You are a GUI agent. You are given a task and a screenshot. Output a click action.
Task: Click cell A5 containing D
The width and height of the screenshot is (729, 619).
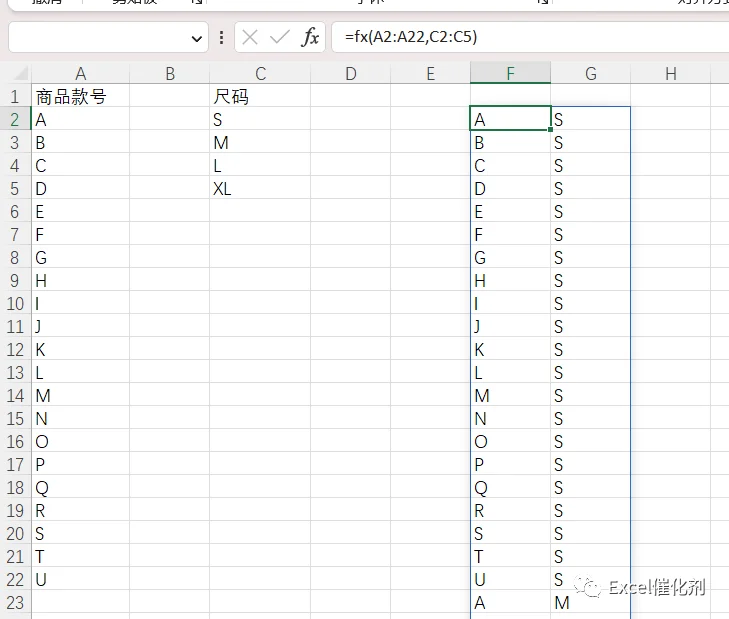point(80,188)
